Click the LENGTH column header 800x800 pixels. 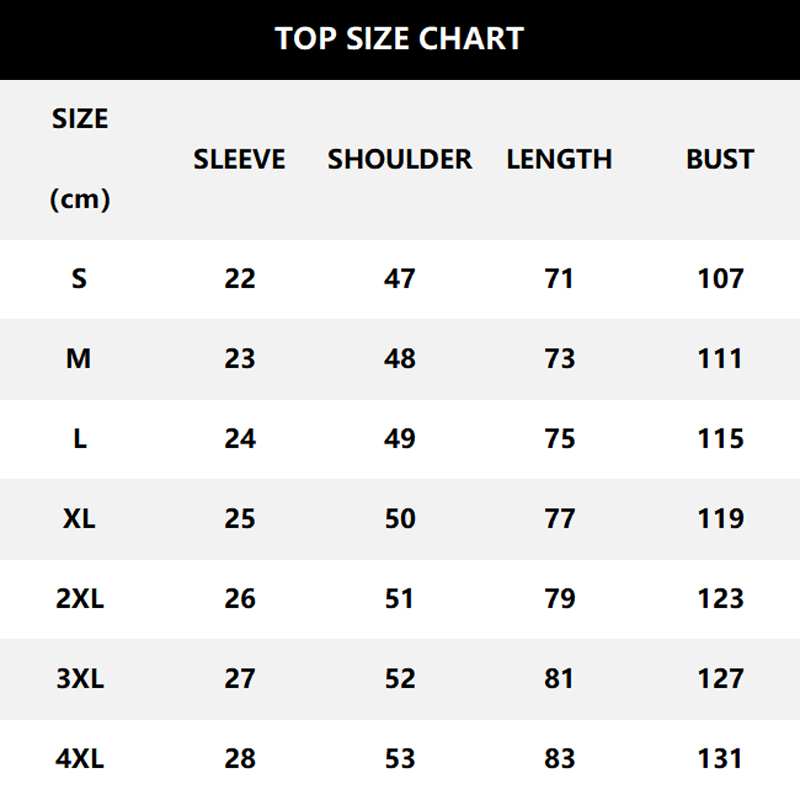point(559,159)
